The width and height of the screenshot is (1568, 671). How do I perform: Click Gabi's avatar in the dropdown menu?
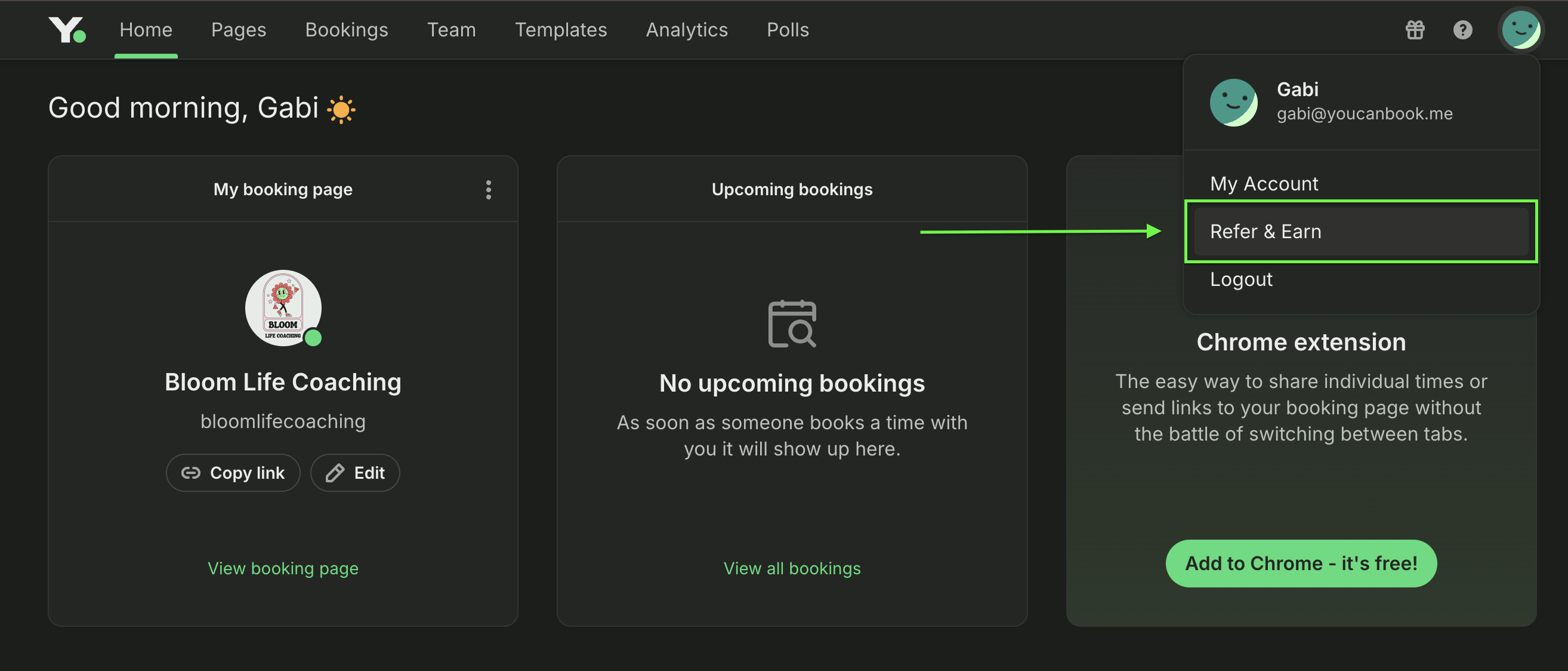pyautogui.click(x=1233, y=102)
